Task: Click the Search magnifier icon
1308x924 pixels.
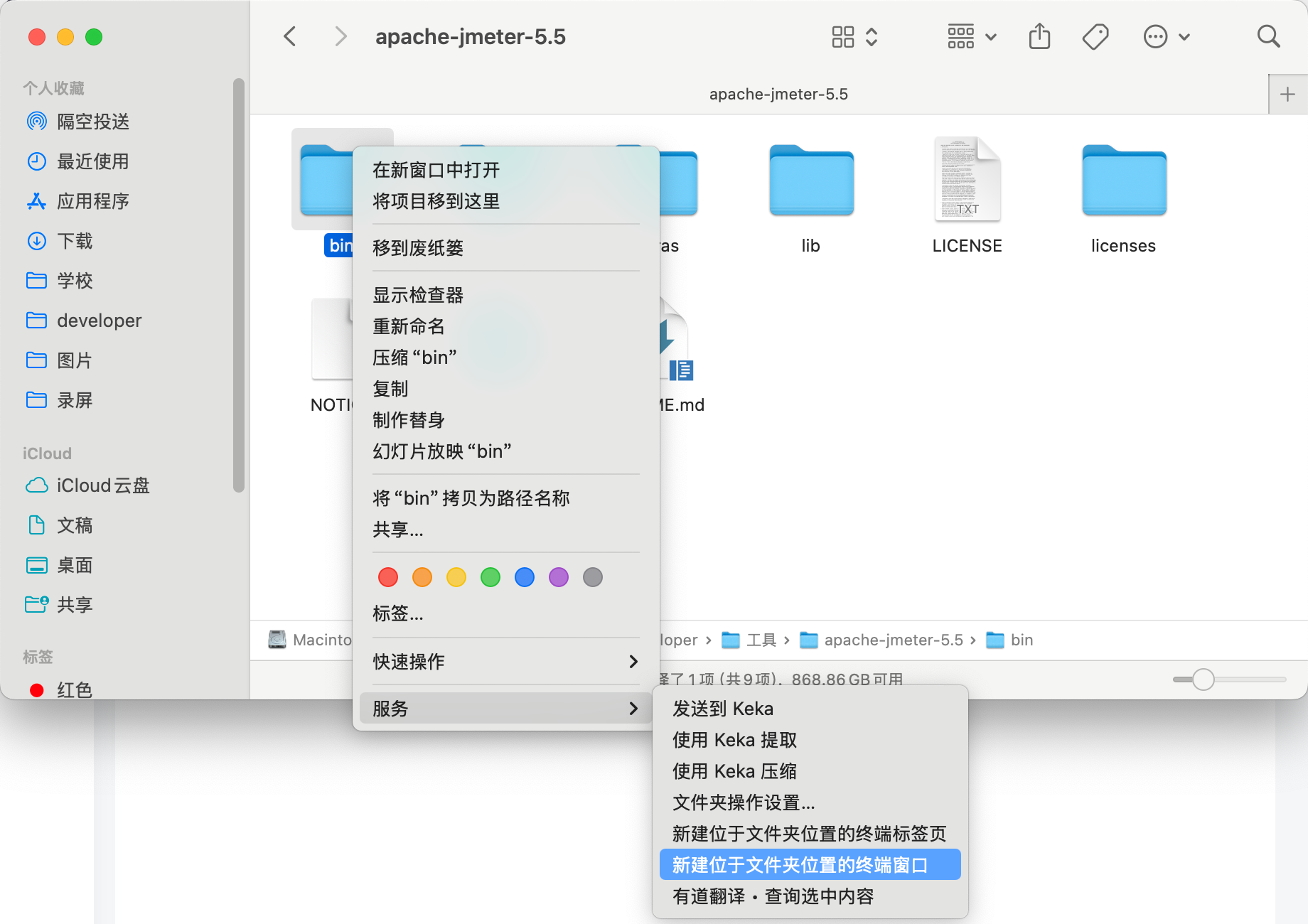Action: coord(1268,36)
